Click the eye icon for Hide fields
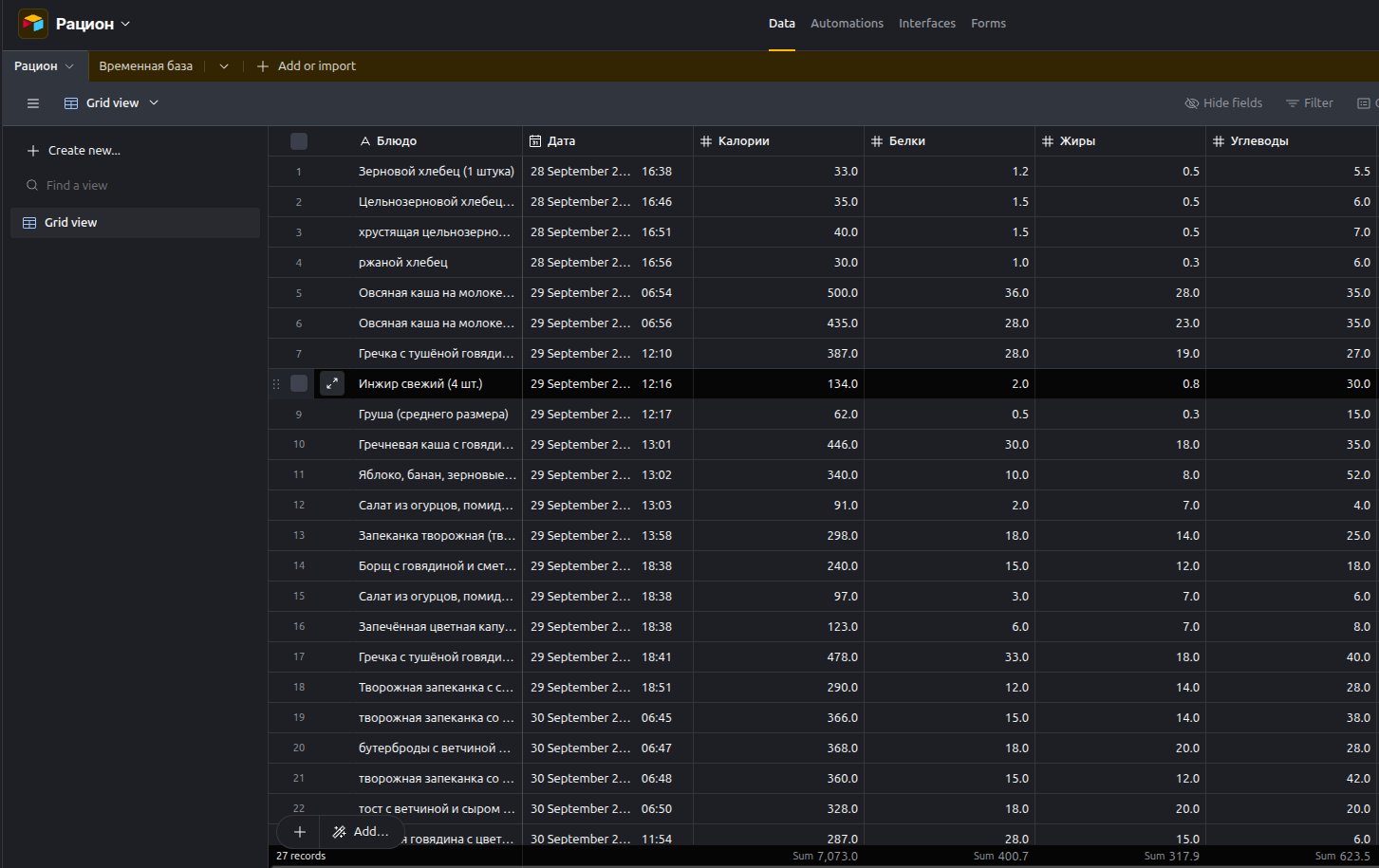This screenshot has width=1379, height=868. 1192,103
